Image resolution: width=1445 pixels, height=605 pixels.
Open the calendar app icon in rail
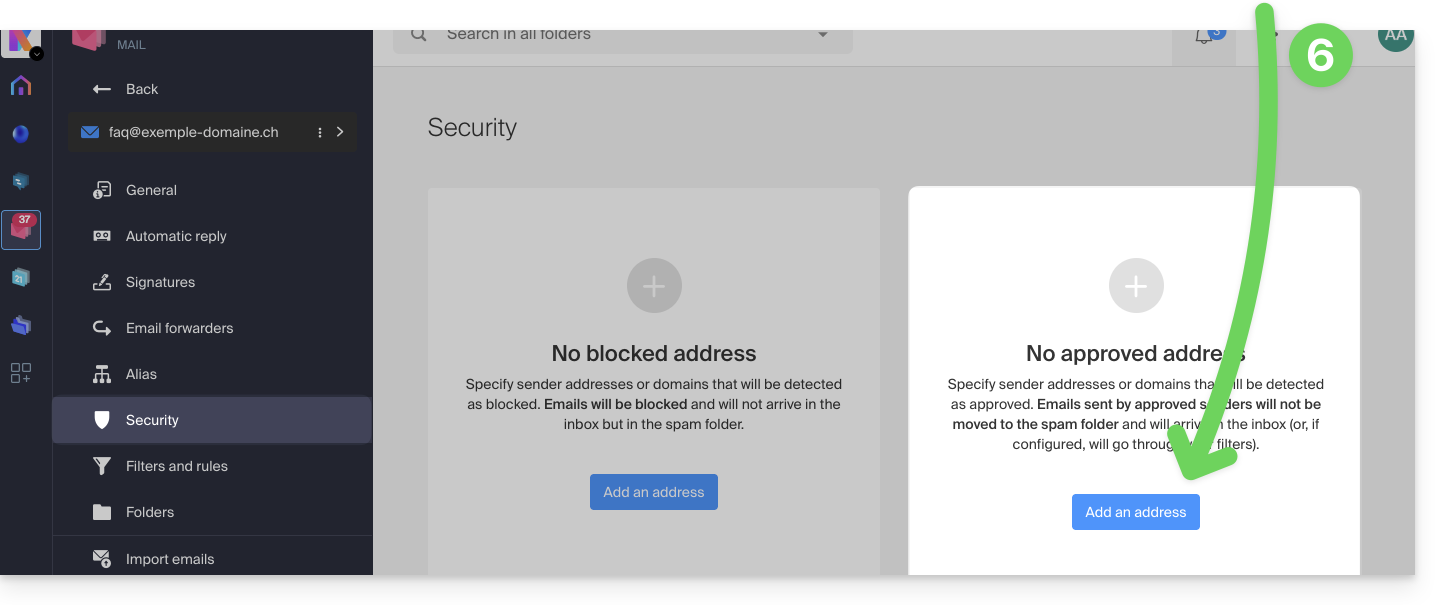(x=21, y=277)
